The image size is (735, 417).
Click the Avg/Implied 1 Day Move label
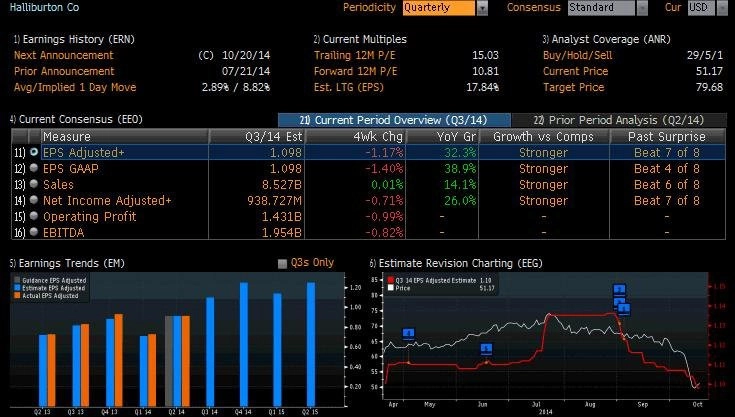pos(75,87)
